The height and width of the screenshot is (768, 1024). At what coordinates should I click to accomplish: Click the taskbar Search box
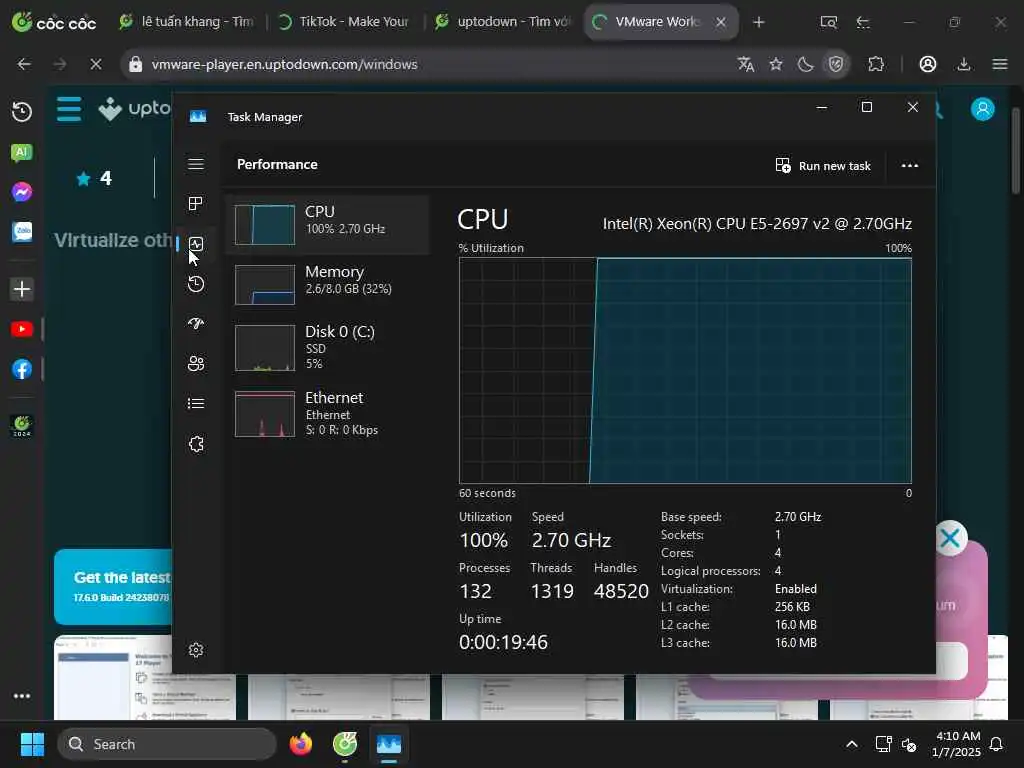click(x=167, y=744)
